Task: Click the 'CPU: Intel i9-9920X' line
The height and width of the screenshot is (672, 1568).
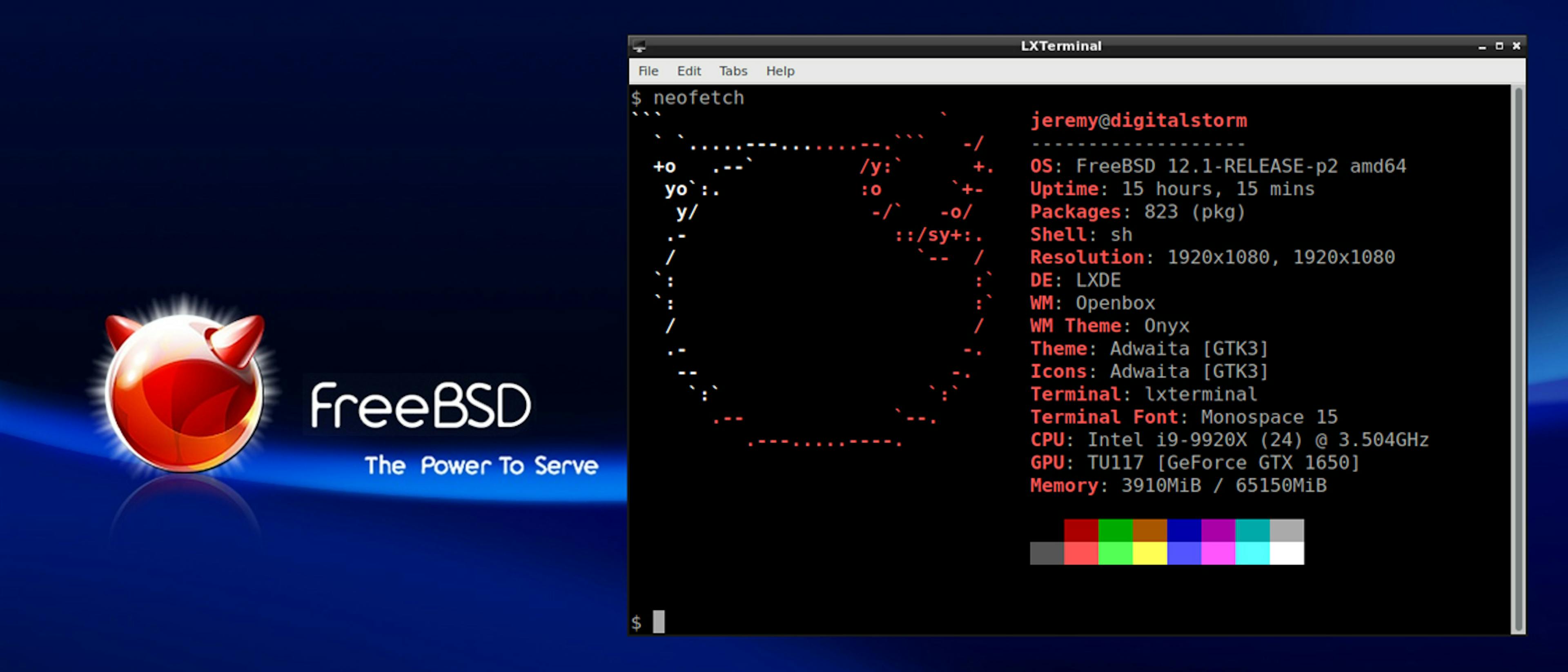Action: click(1229, 440)
